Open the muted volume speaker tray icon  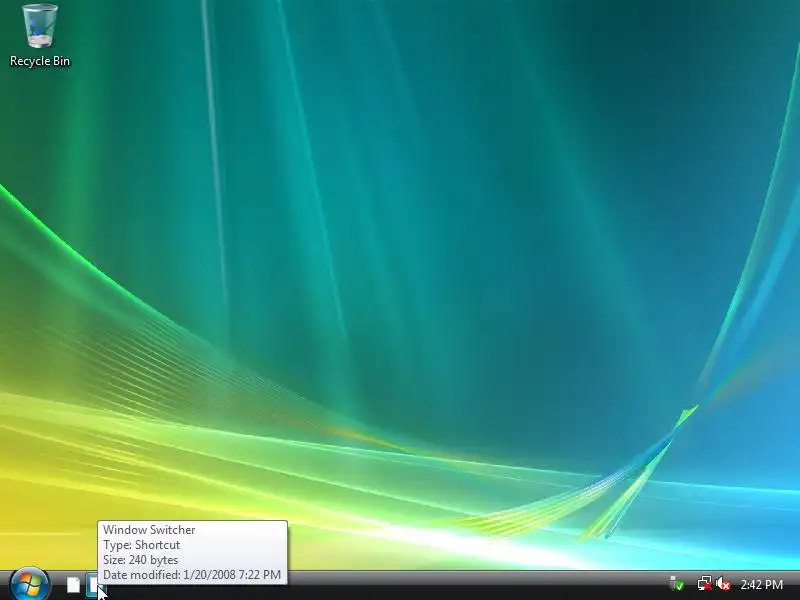(723, 584)
